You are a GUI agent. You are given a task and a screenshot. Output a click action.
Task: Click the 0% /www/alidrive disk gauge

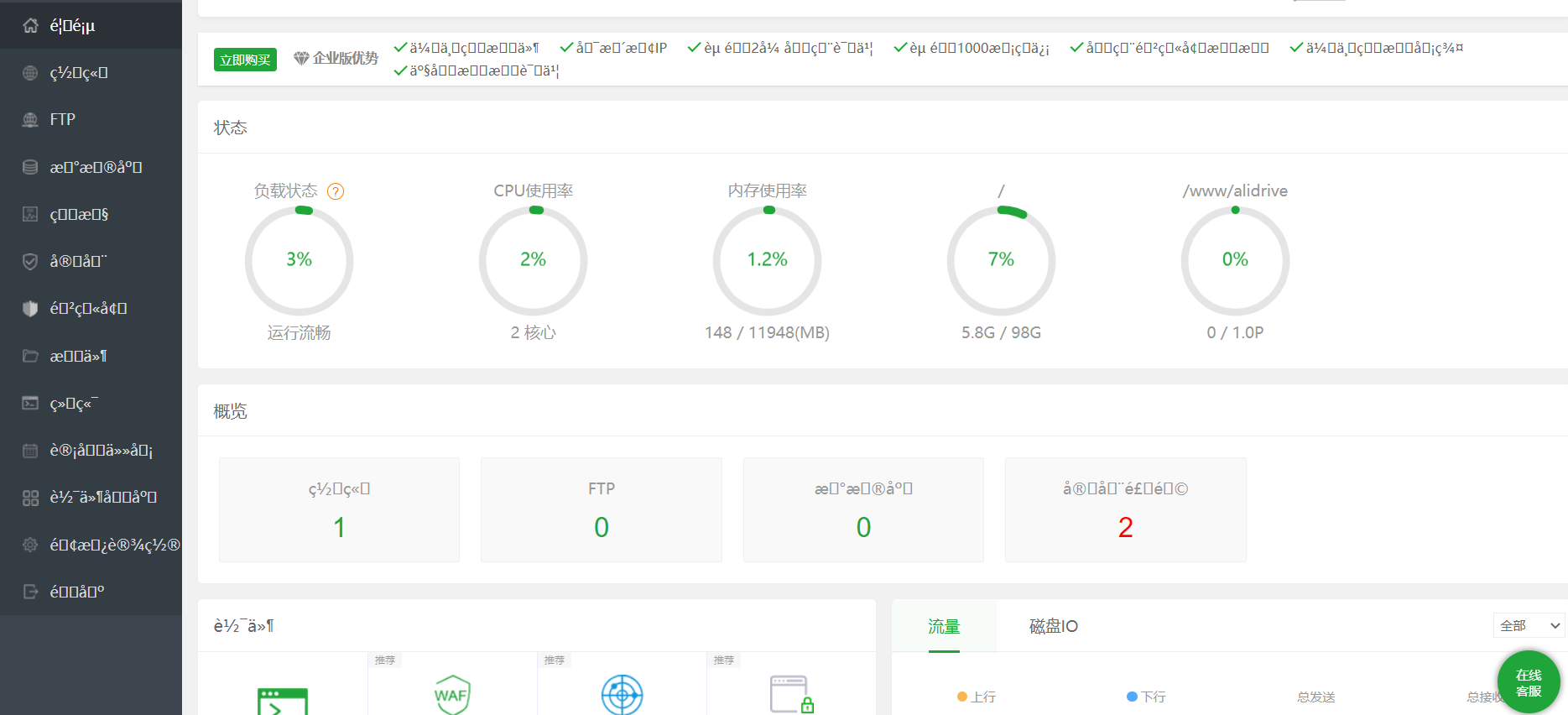point(1236,260)
